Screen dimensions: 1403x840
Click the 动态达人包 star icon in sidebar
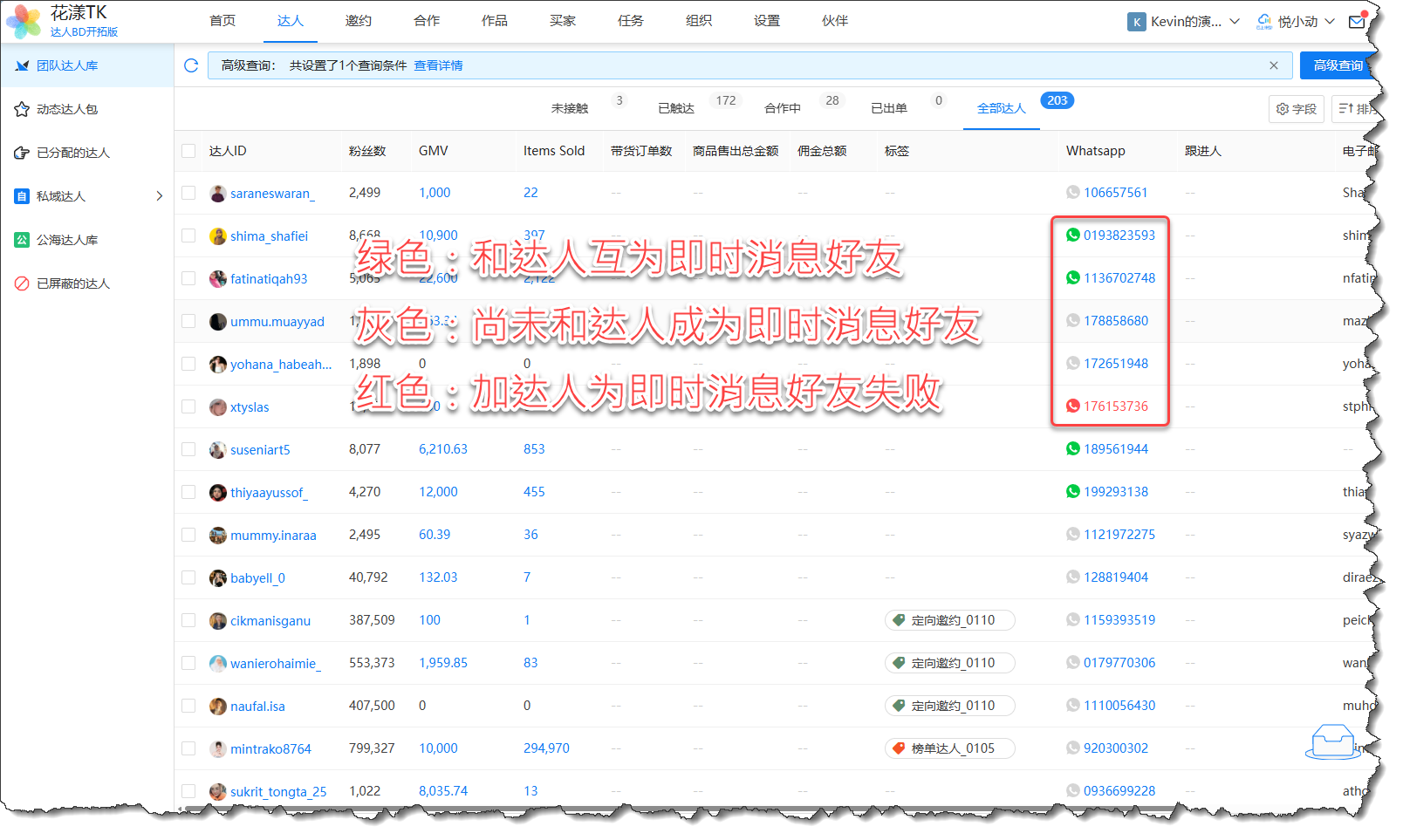(22, 109)
